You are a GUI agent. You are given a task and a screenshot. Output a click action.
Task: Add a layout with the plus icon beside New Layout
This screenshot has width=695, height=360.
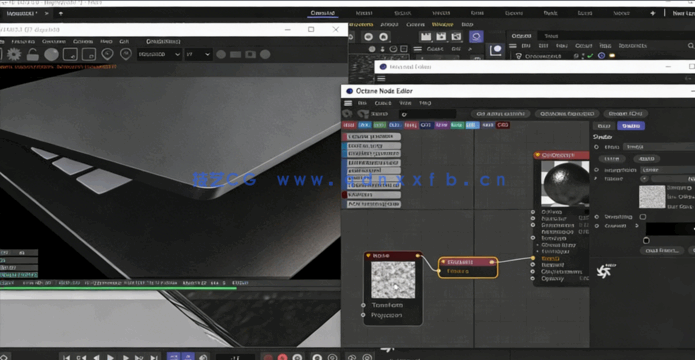click(652, 13)
